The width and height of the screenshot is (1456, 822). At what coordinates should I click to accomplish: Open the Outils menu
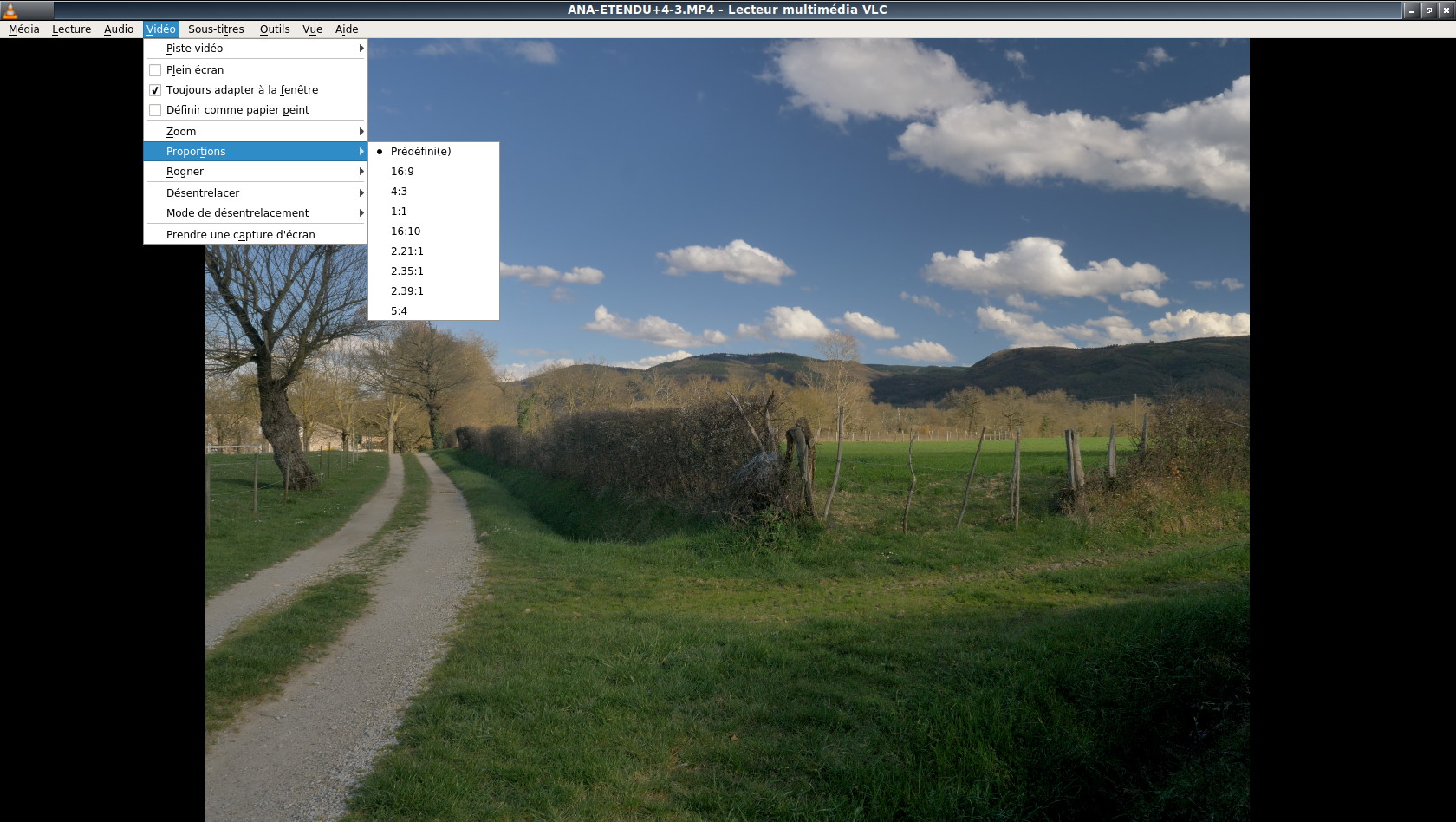click(x=275, y=29)
